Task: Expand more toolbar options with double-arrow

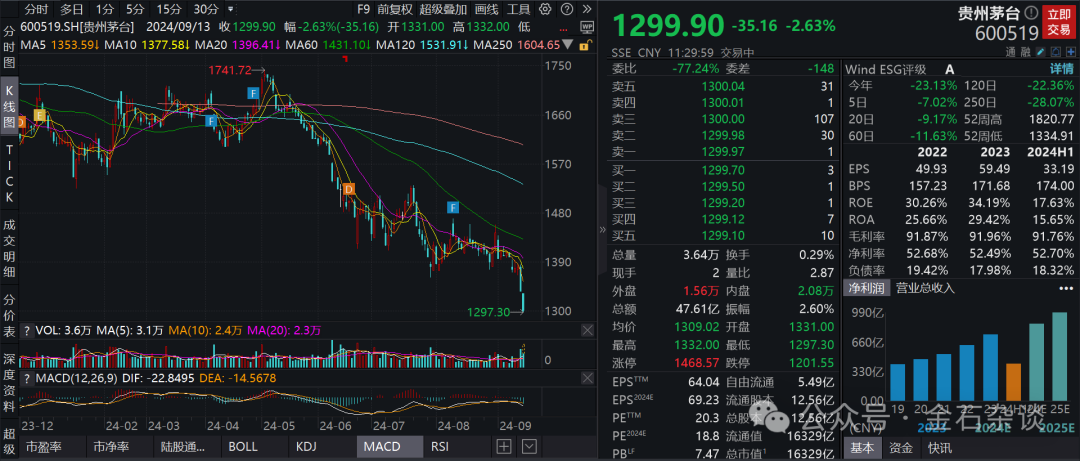Action: pyautogui.click(x=586, y=9)
